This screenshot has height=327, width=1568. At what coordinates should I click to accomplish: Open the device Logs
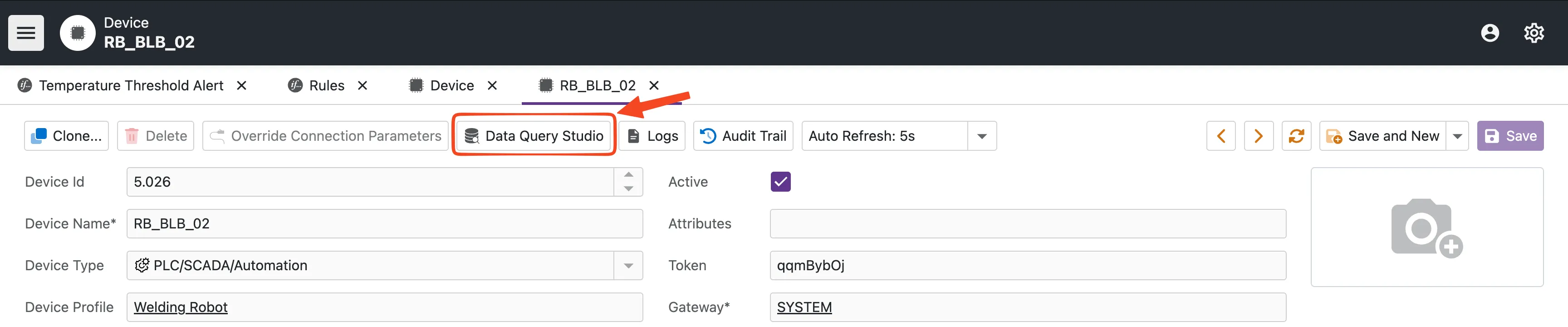point(652,136)
